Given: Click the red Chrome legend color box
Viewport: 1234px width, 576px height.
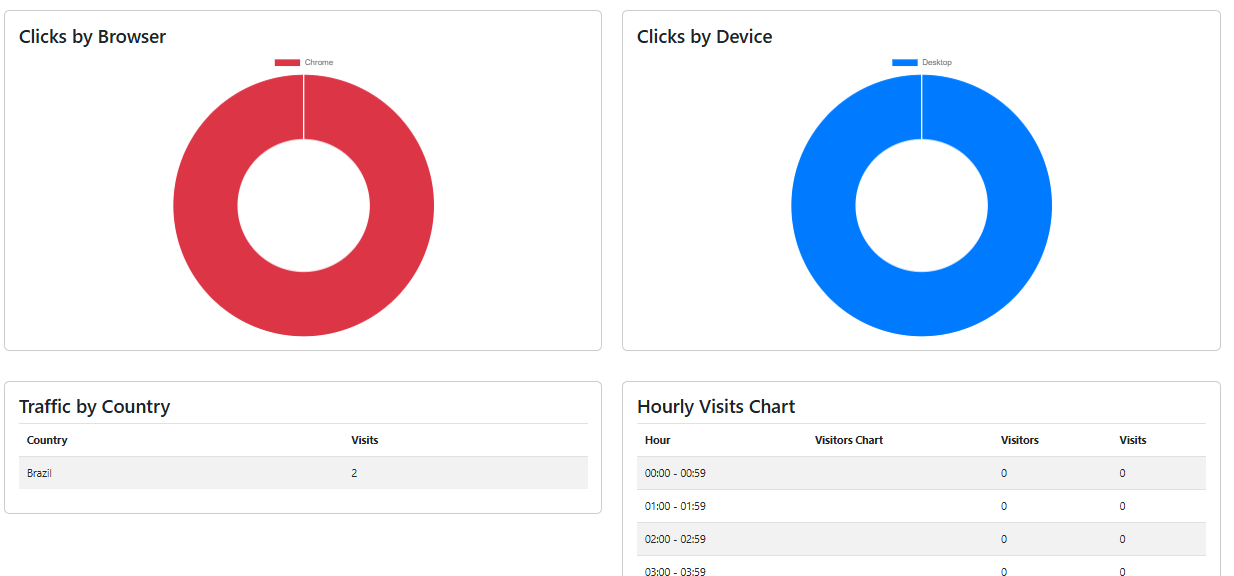Looking at the screenshot, I should coord(287,63).
